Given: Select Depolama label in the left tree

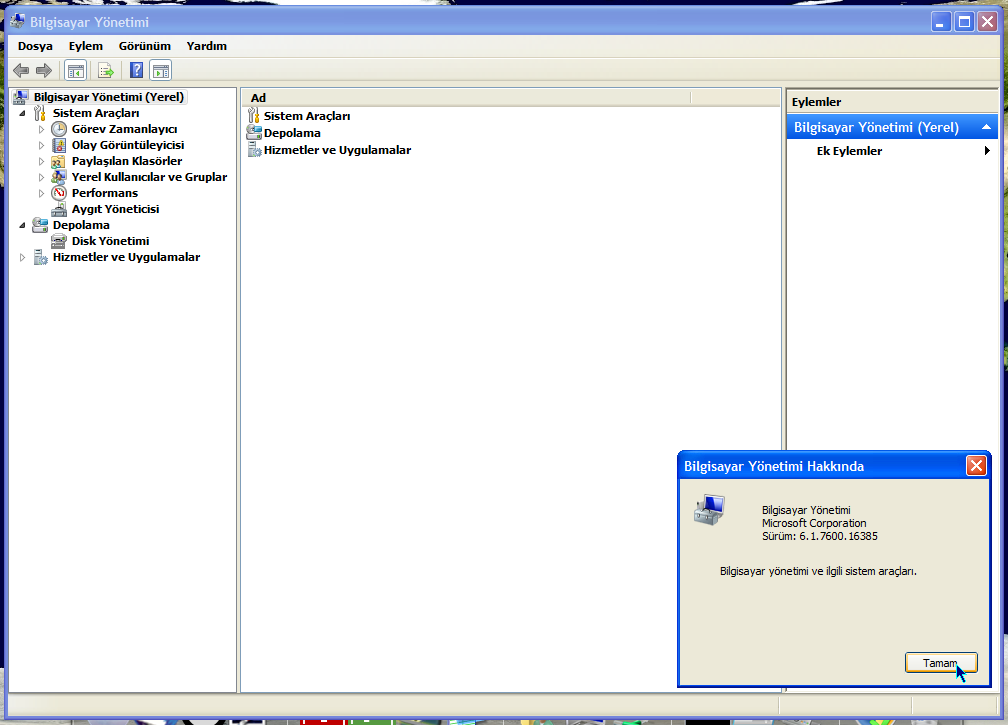Looking at the screenshot, I should (81, 225).
